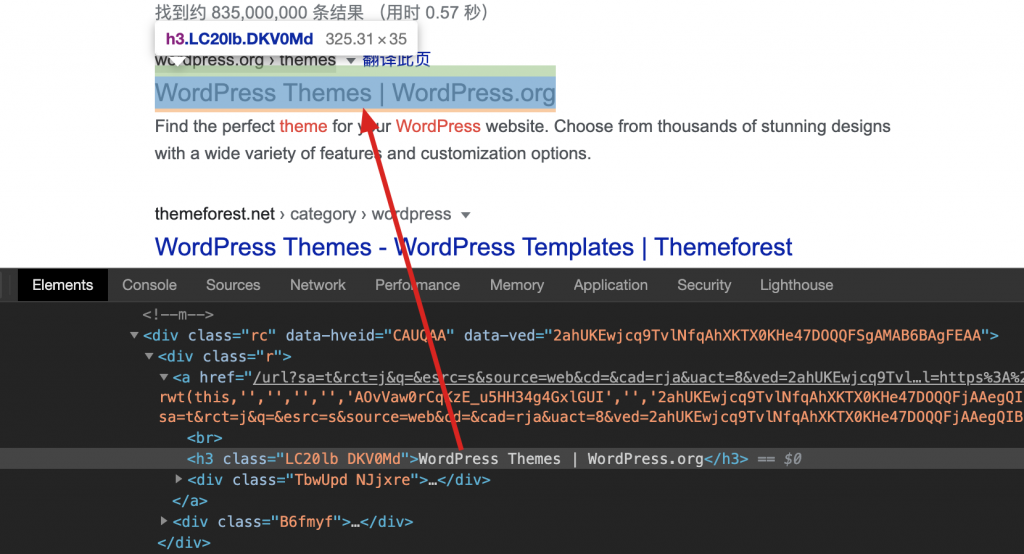Expand the div class="B6fmyf" node

[x=164, y=522]
